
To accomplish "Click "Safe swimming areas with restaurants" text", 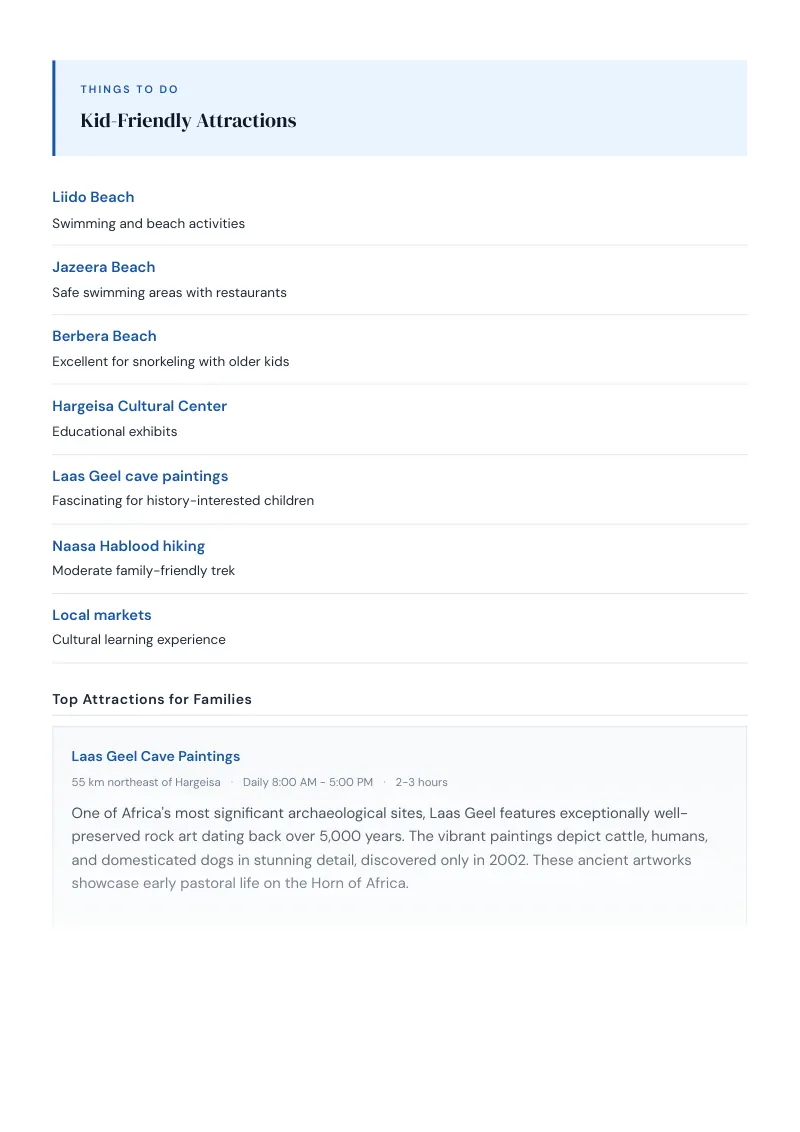I will tap(169, 292).
